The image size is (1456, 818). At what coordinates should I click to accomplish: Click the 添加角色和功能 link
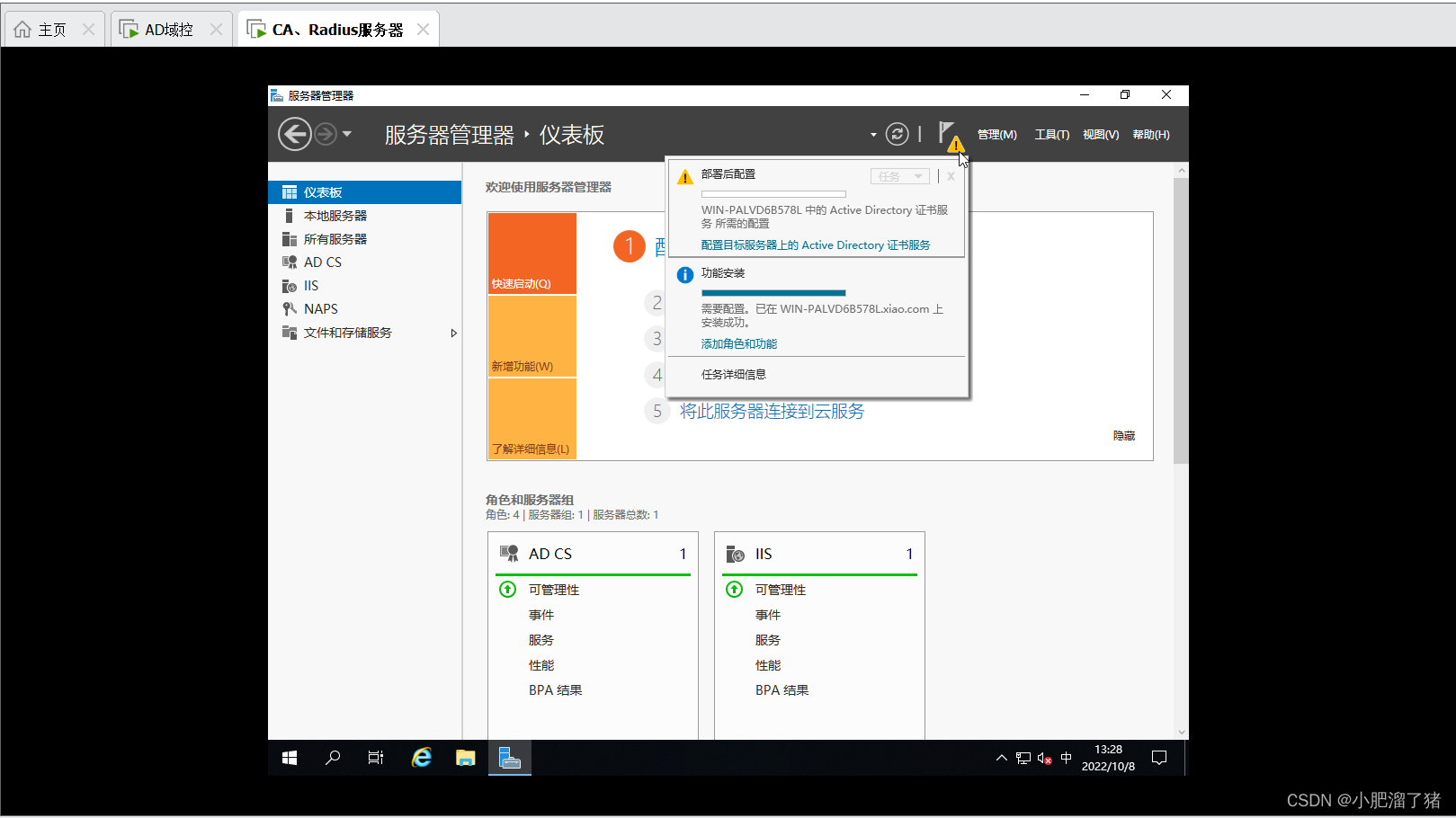pyautogui.click(x=739, y=344)
